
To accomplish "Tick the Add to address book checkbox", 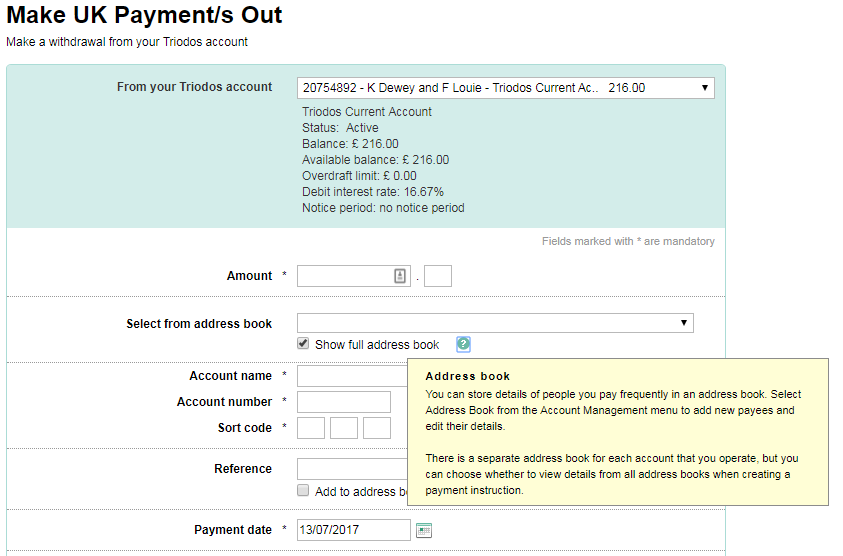I will coord(303,490).
